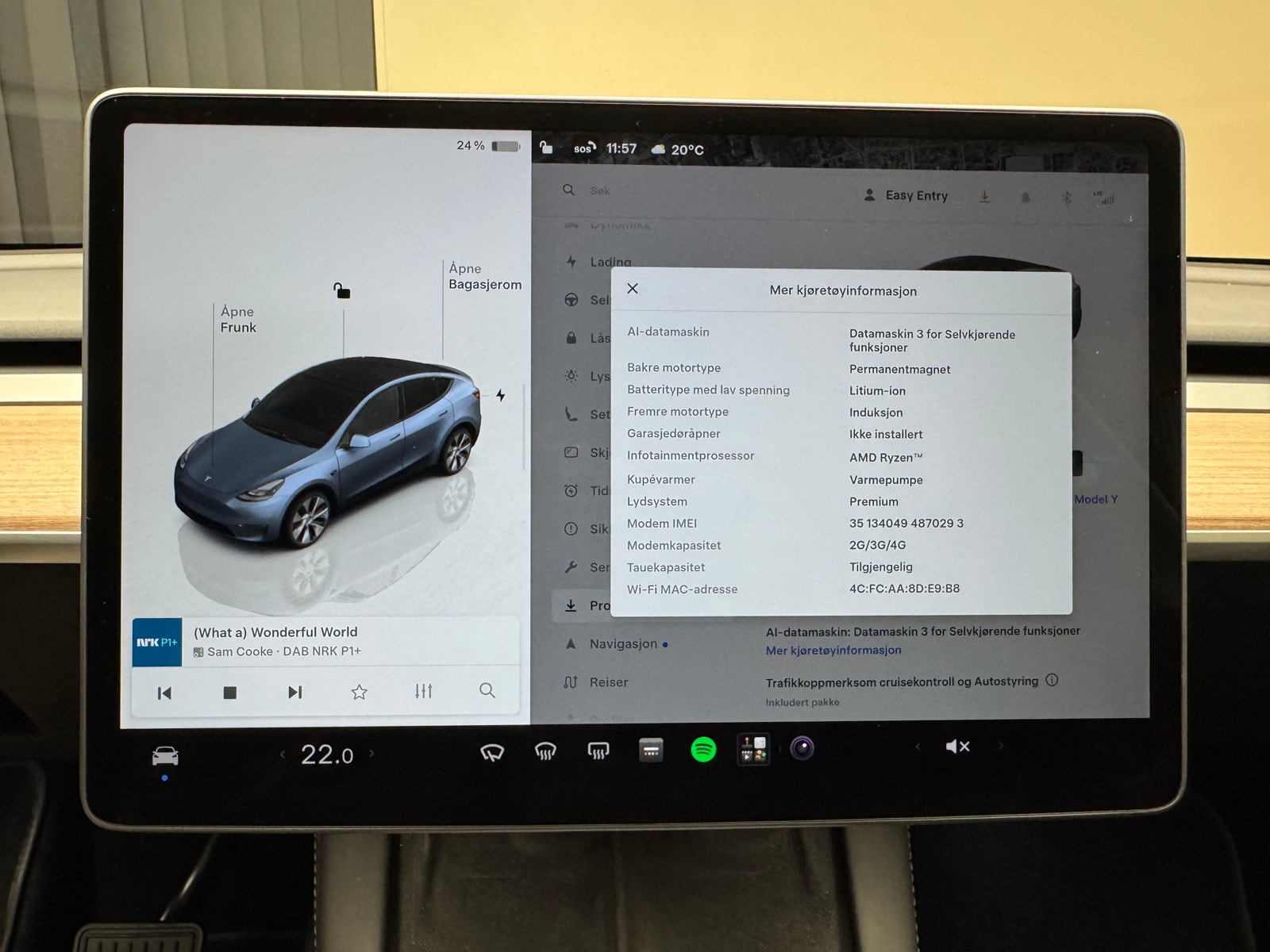This screenshot has height=952, width=1270.
Task: Click Mer kjøretøyinformasjon link
Action: tap(833, 650)
